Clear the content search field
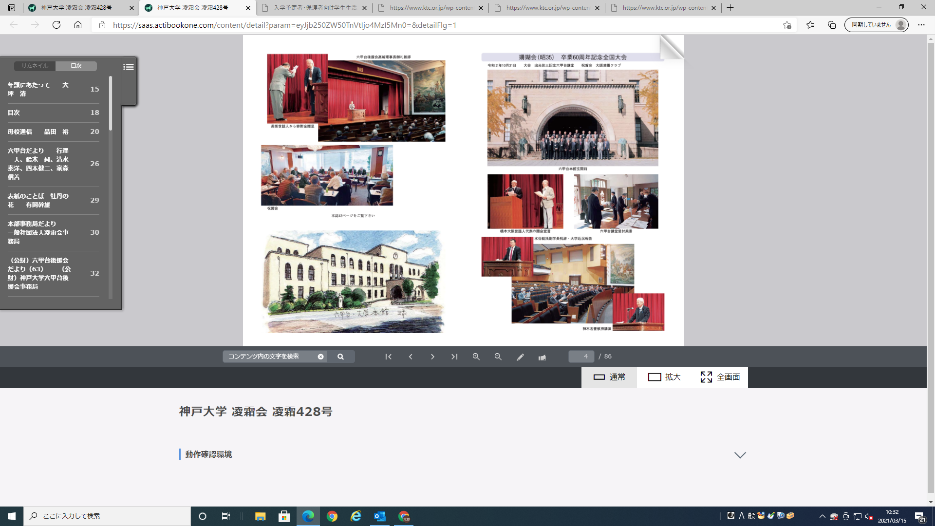This screenshot has width=935, height=526. click(x=321, y=357)
